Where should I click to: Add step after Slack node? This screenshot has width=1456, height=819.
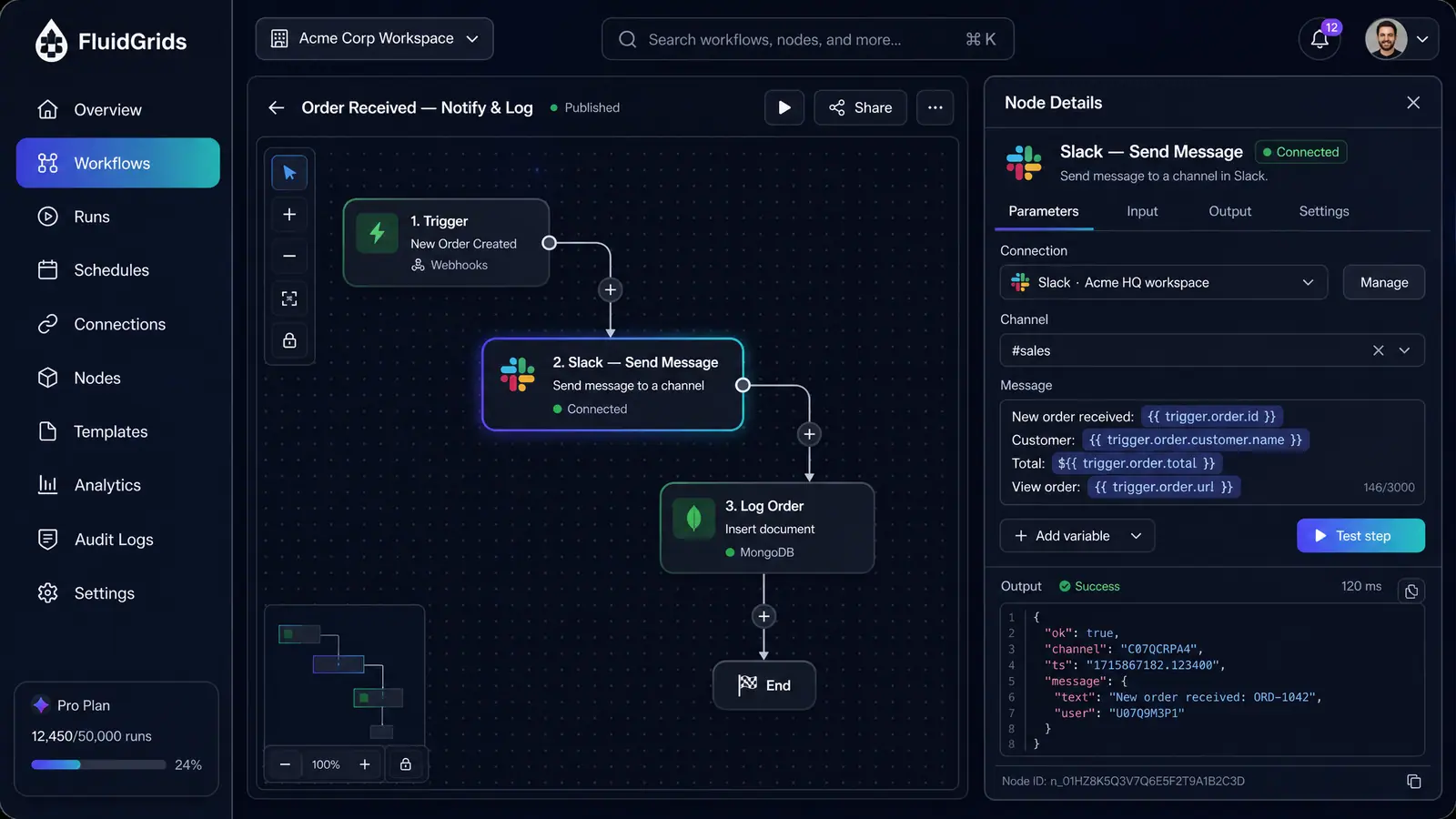click(809, 434)
